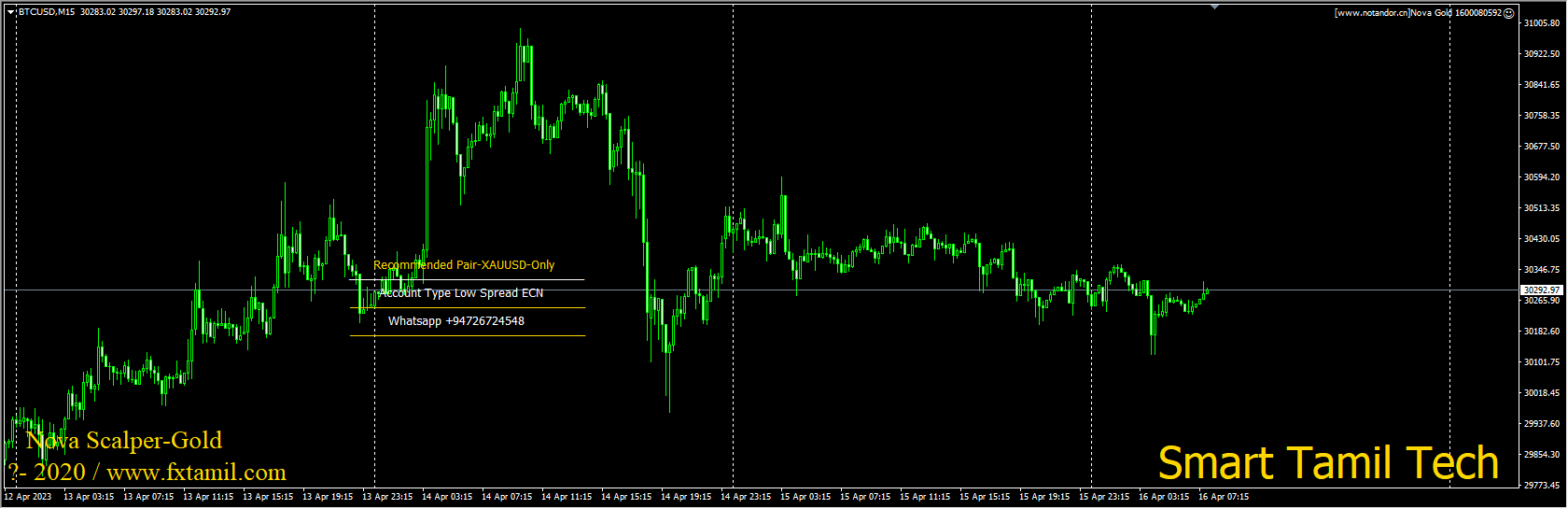Click the 31005.80 price scale value
The height and width of the screenshot is (509, 1568).
(1542, 23)
